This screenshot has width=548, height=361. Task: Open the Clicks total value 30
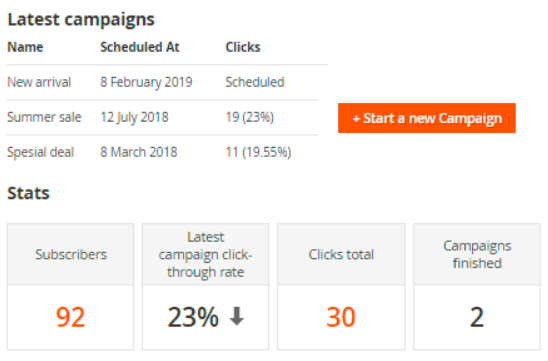341,317
